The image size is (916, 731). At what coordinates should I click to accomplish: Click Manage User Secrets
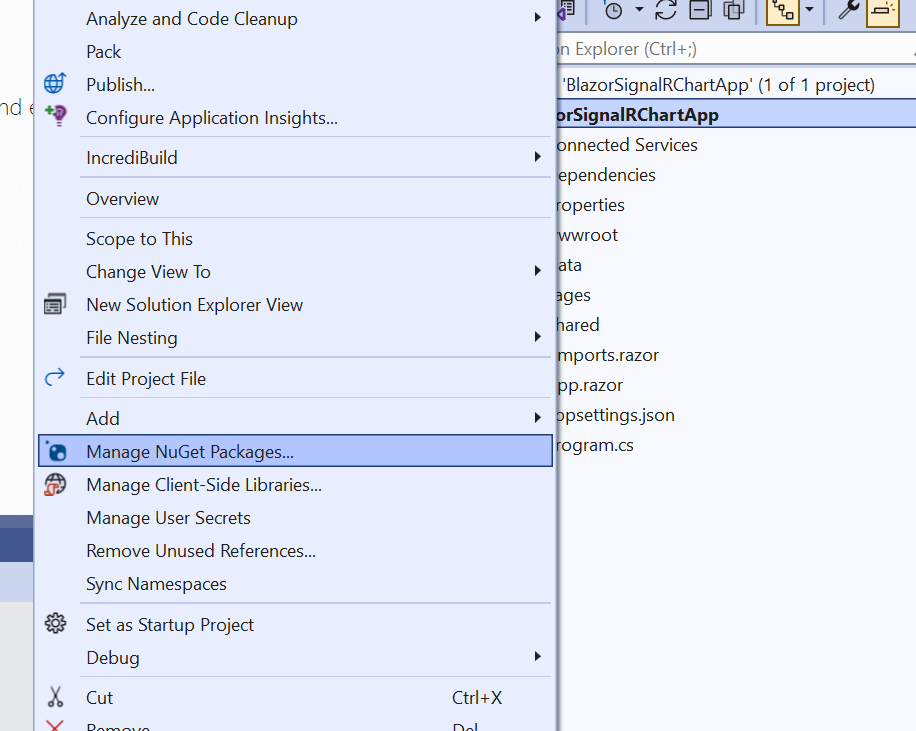(x=168, y=518)
